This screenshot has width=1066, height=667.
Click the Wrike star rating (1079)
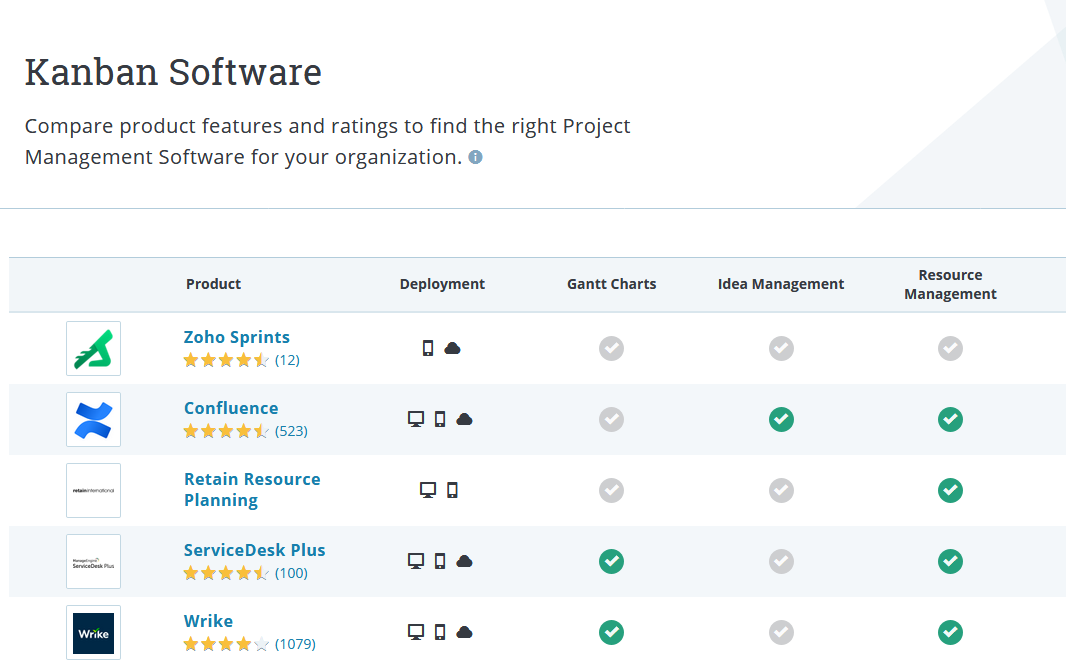(x=250, y=644)
